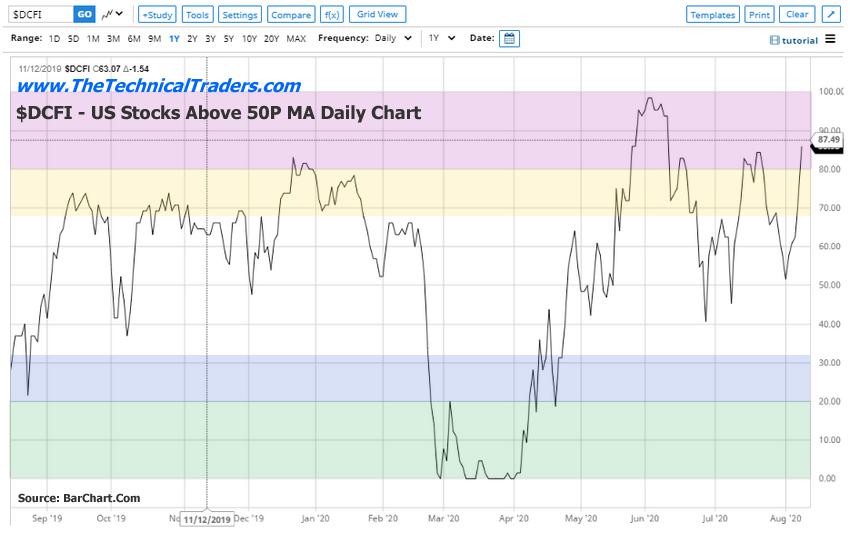This screenshot has height=533, width=850.
Task: Select the 6M range option
Action: (132, 39)
